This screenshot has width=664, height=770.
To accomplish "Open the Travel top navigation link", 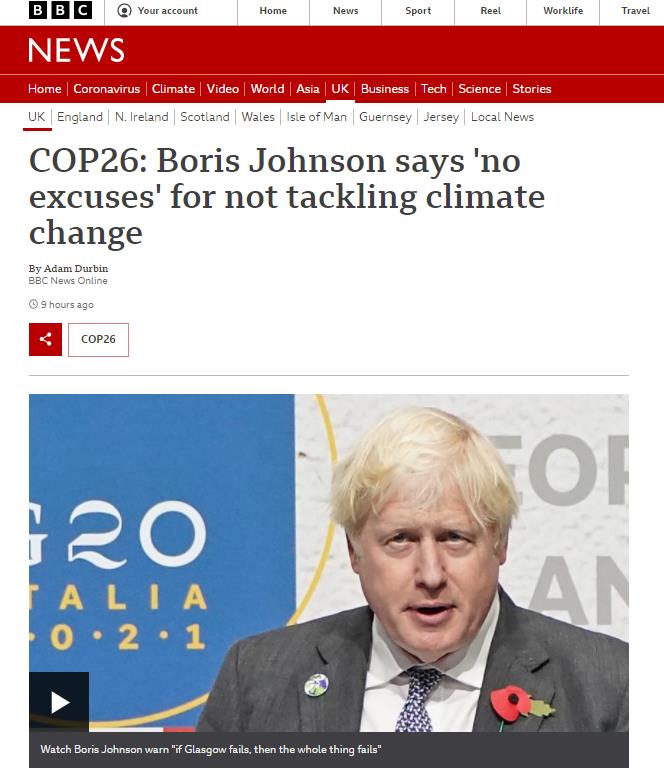I will [635, 11].
